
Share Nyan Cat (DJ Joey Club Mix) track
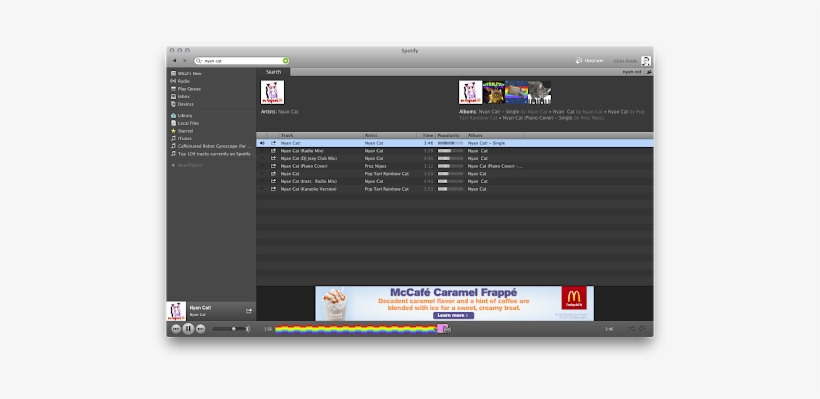[273, 158]
